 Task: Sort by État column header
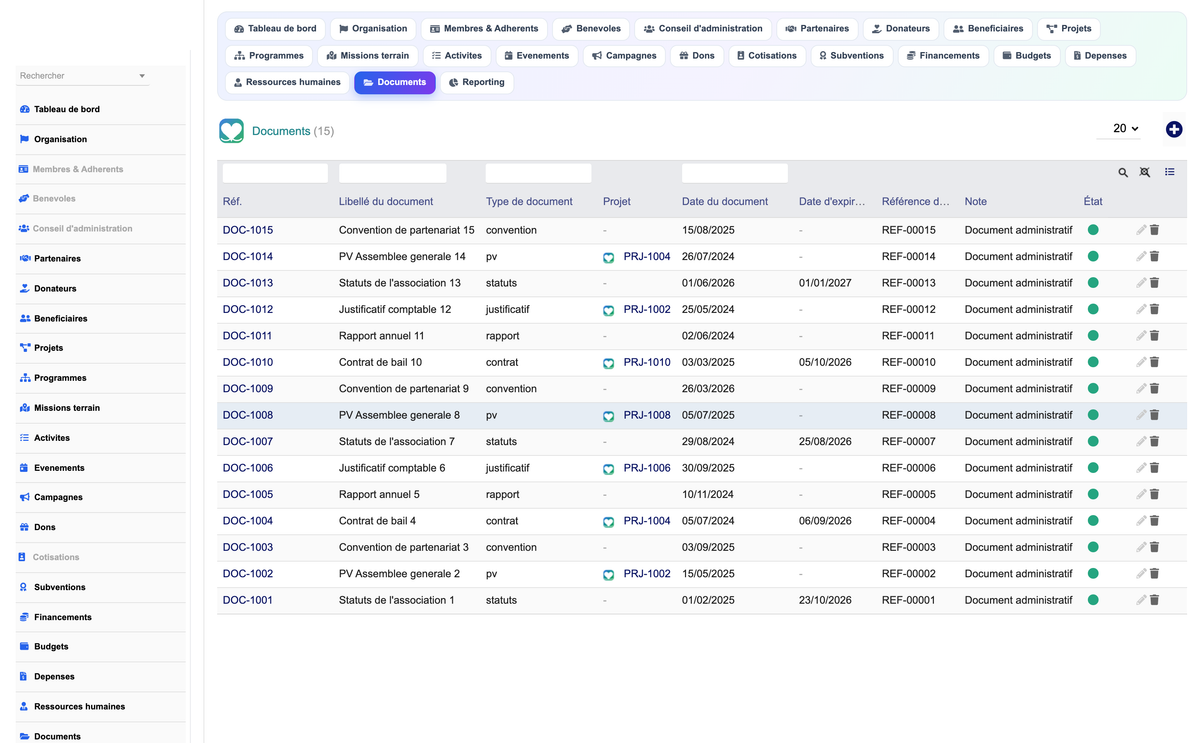click(1093, 202)
